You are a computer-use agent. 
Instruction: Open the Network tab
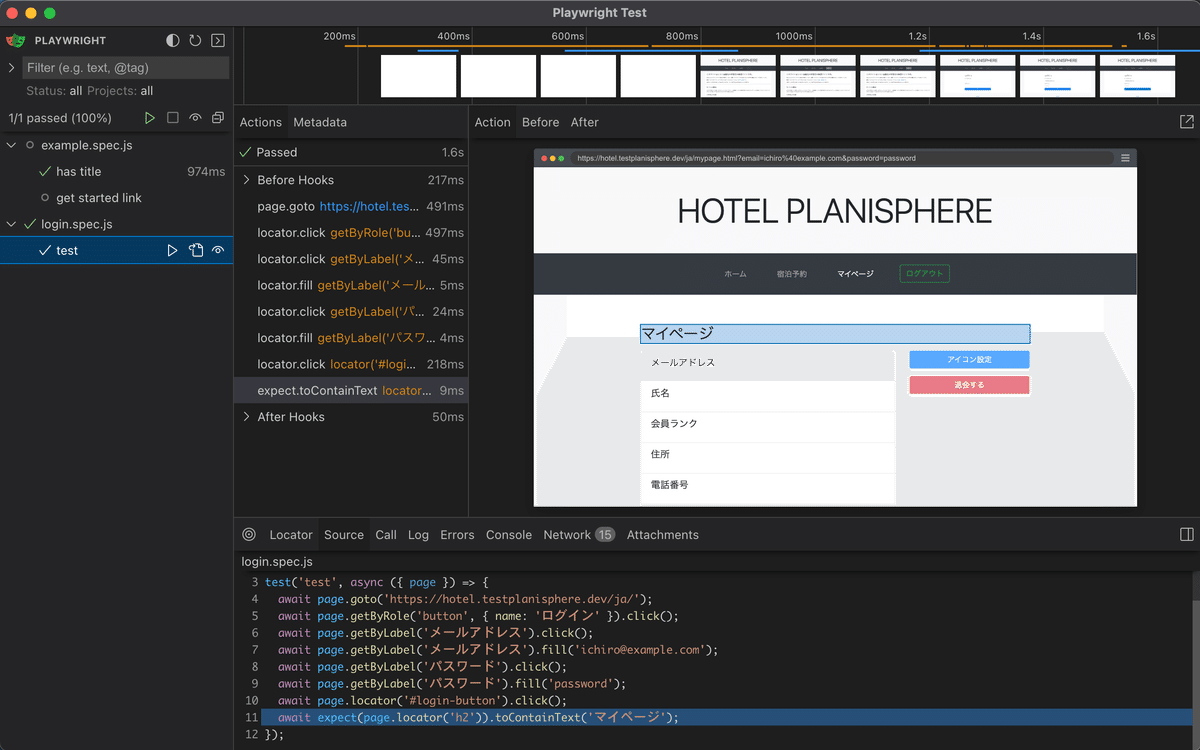coord(579,535)
